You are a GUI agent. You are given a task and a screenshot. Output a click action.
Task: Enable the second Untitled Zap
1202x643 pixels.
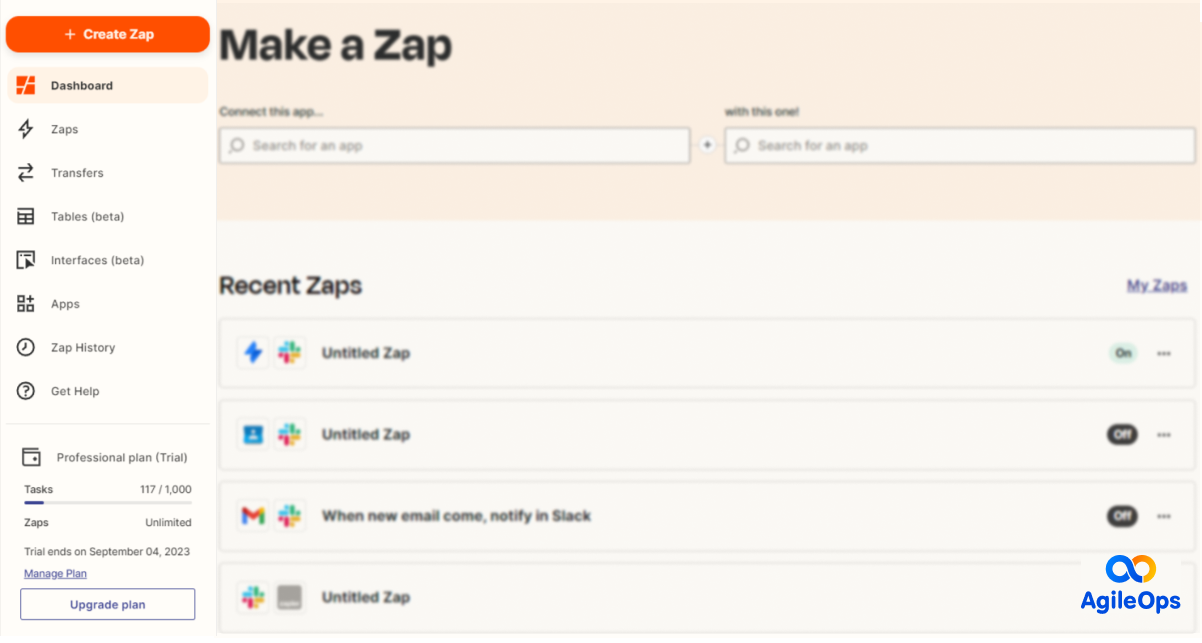point(1122,434)
